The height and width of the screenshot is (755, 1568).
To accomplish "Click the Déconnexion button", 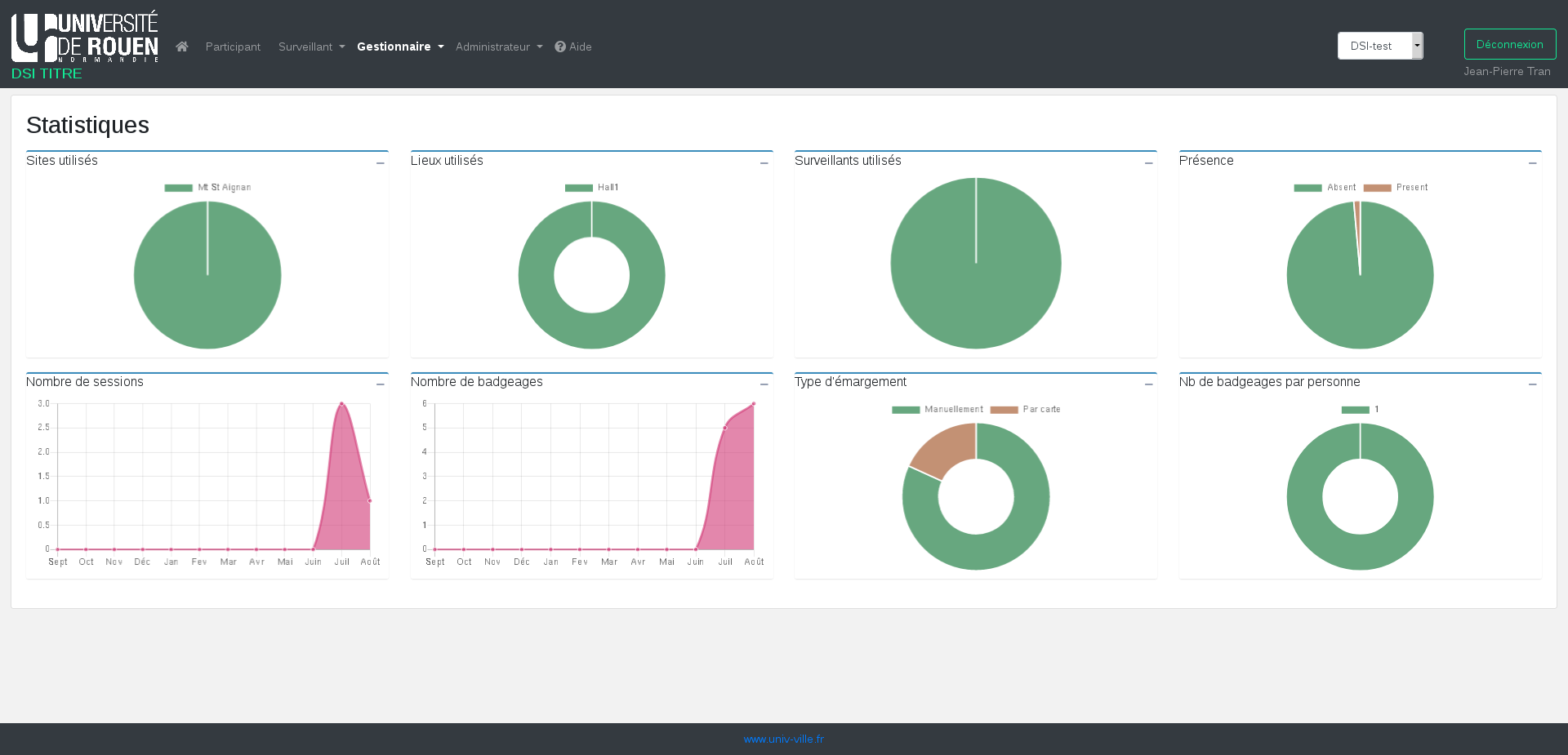I will [1509, 44].
